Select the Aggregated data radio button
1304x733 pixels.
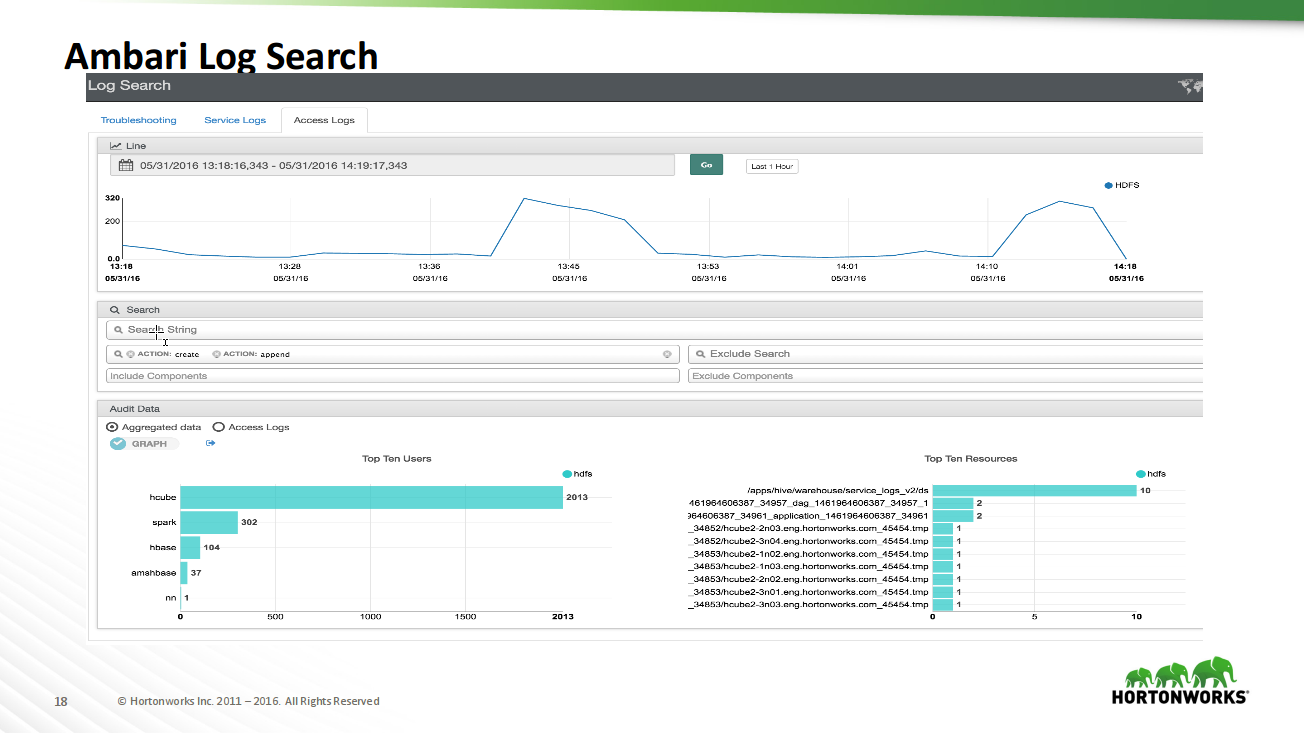pyautogui.click(x=112, y=427)
